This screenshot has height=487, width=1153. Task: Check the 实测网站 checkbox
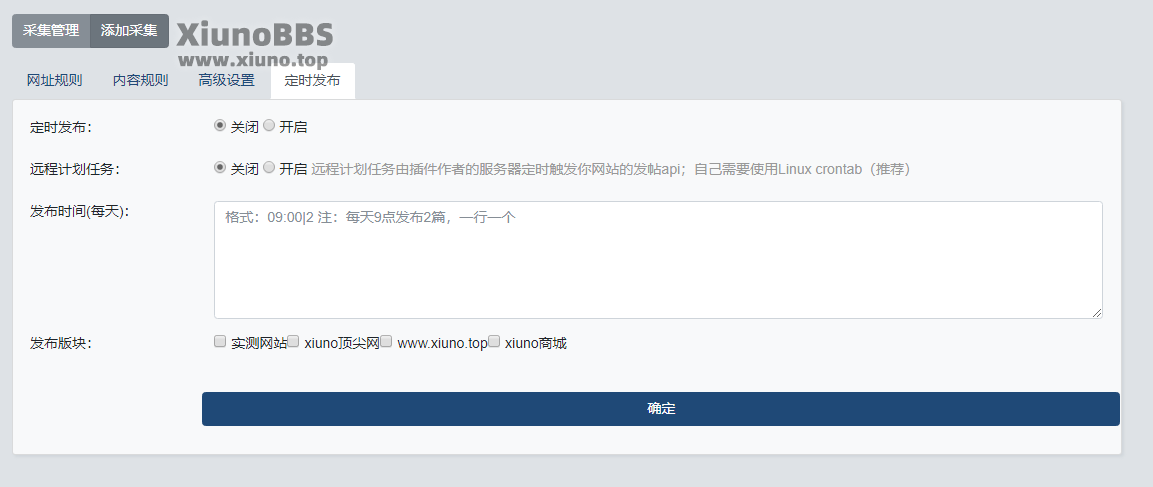(220, 341)
